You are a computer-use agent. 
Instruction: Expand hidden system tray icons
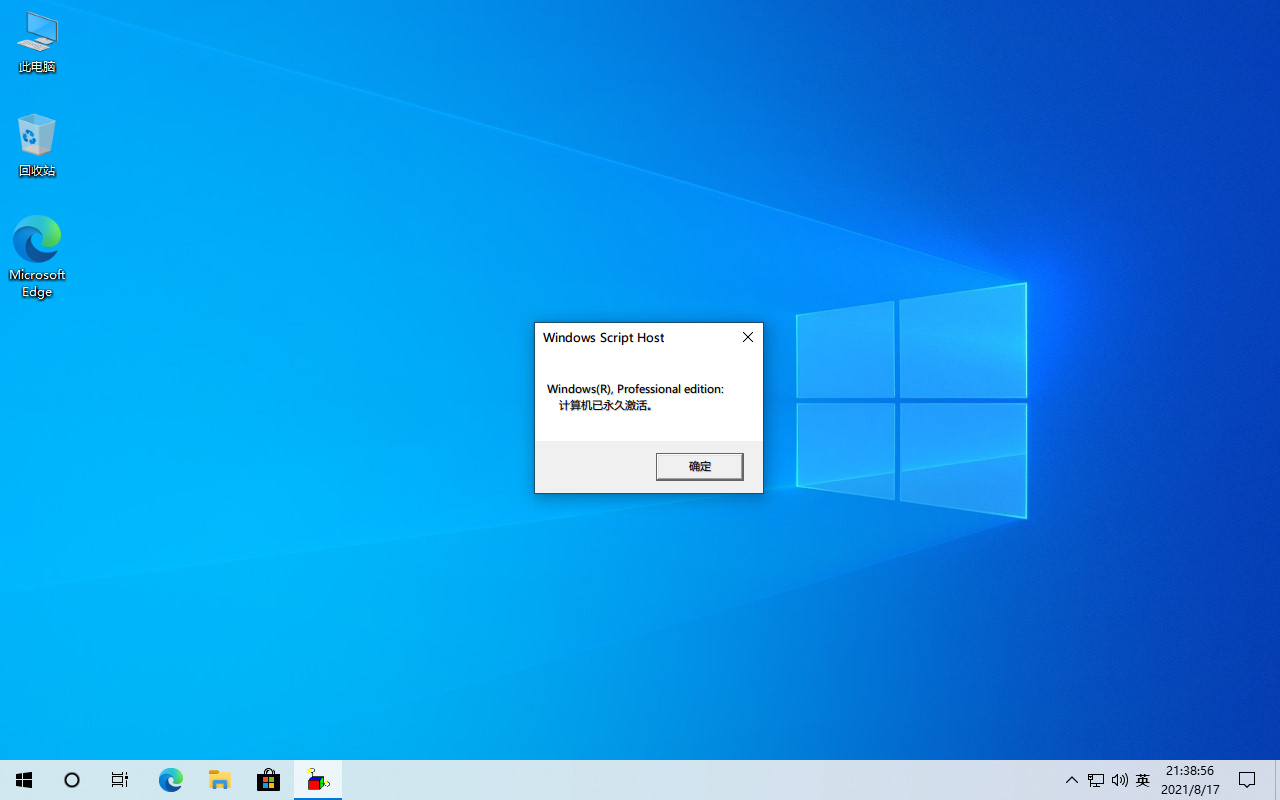[1072, 780]
